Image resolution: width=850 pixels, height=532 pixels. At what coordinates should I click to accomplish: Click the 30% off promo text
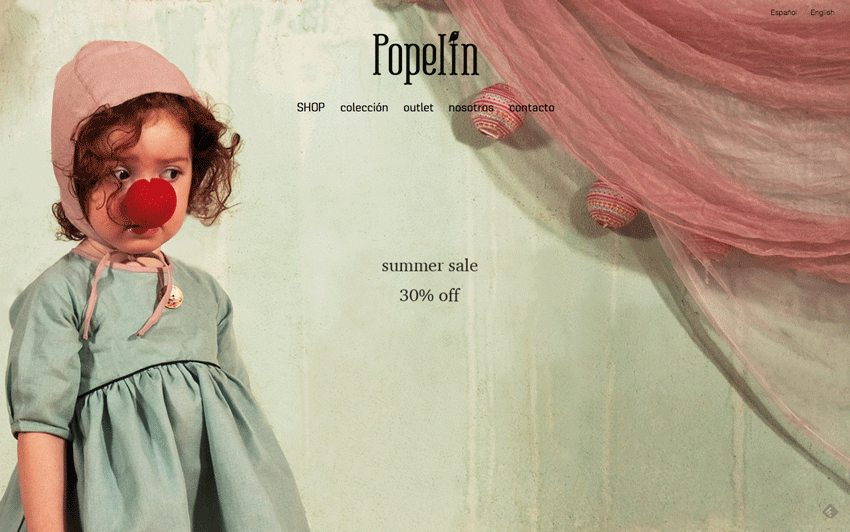430,295
